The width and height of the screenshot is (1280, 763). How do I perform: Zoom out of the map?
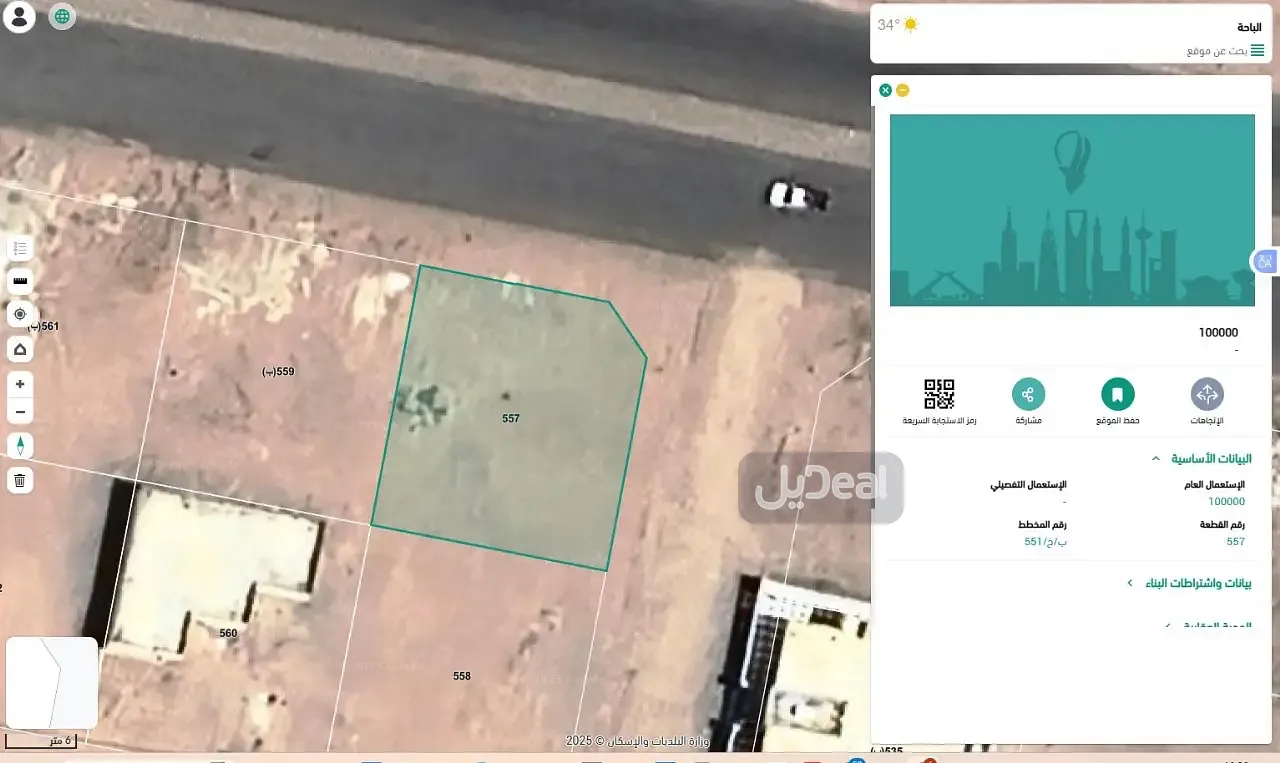coord(19,411)
